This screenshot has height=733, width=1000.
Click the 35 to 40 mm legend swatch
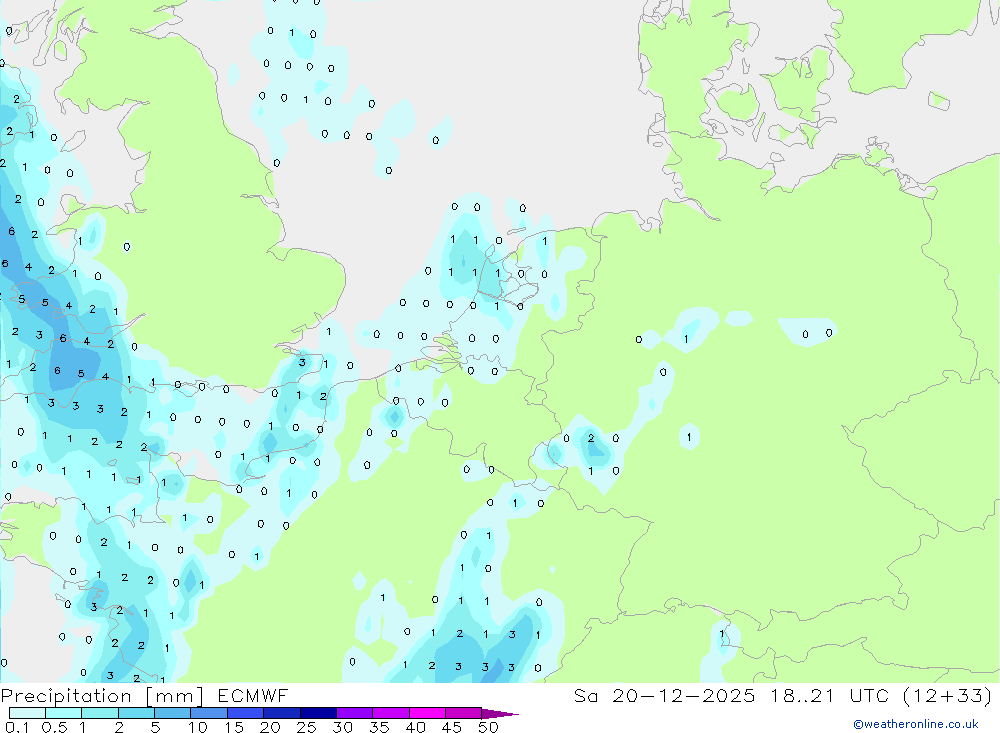[391, 713]
